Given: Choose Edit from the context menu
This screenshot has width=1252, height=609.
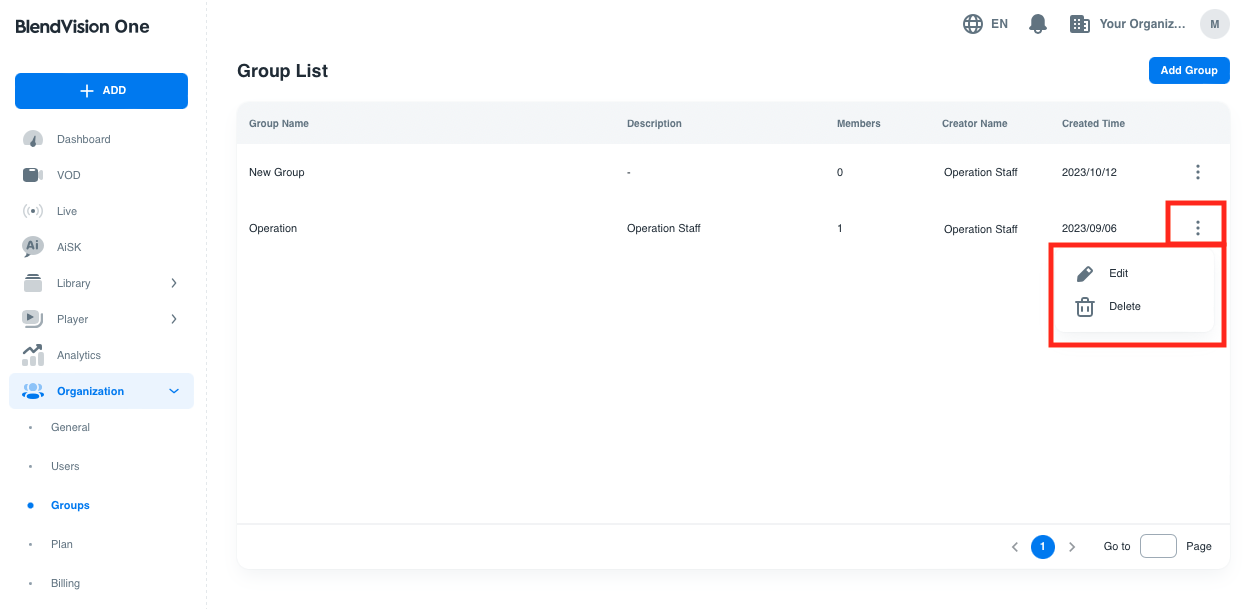Looking at the screenshot, I should click(x=1118, y=273).
